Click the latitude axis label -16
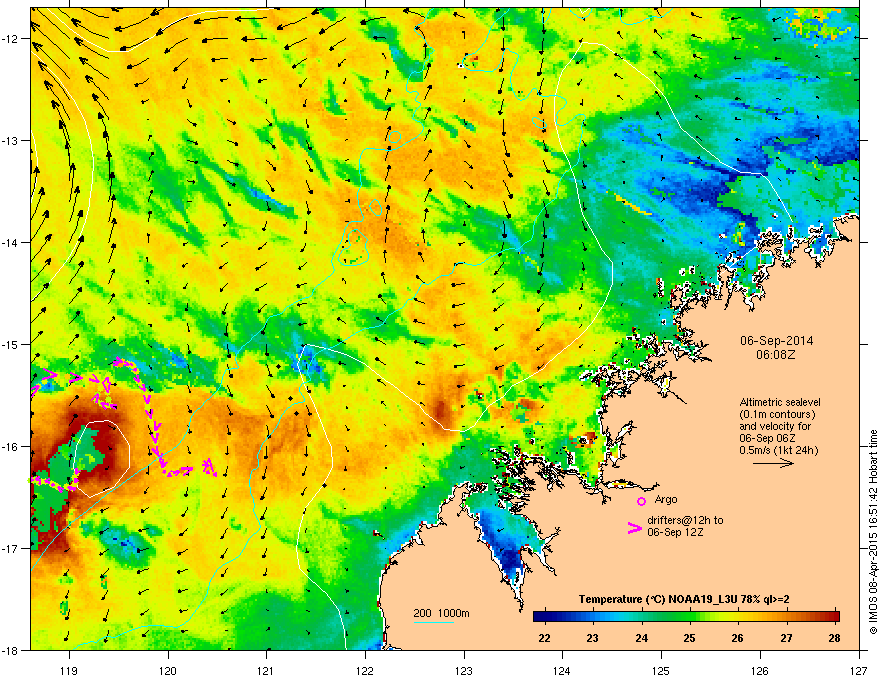The height and width of the screenshot is (680, 880). [11, 447]
